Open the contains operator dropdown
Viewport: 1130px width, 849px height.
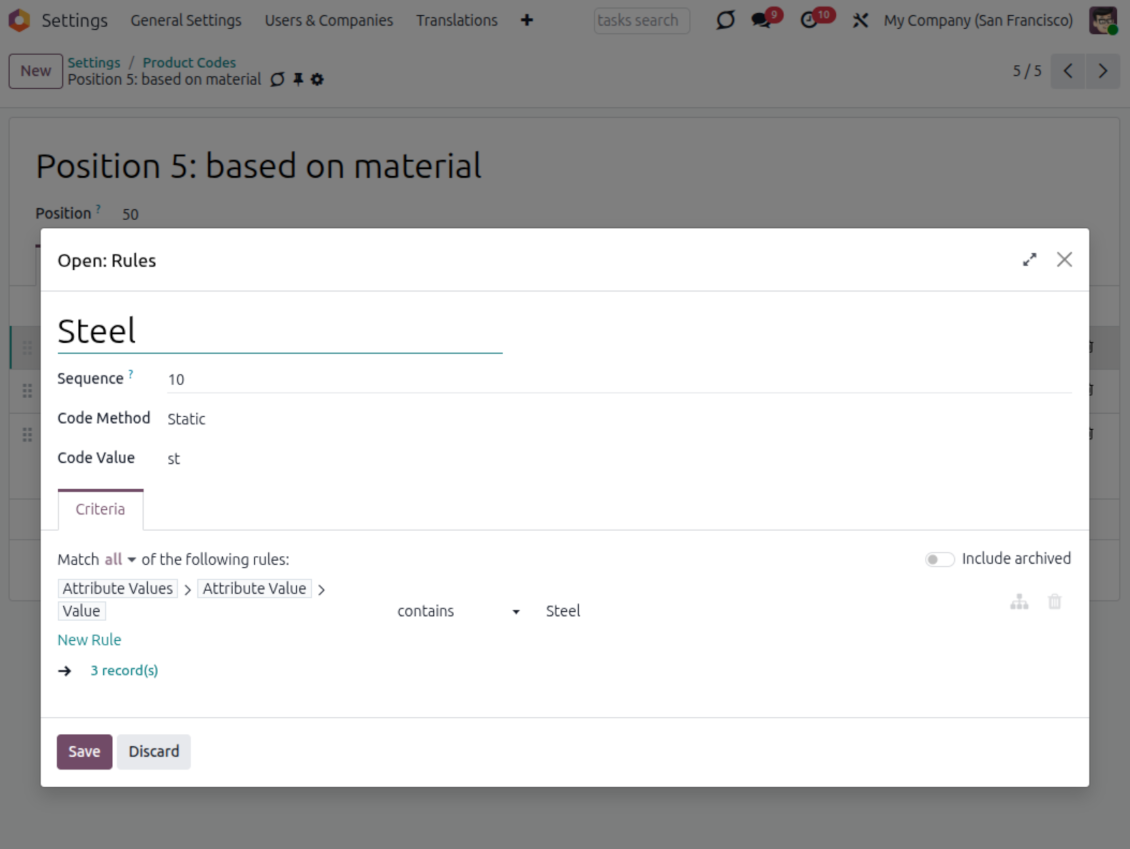click(458, 611)
